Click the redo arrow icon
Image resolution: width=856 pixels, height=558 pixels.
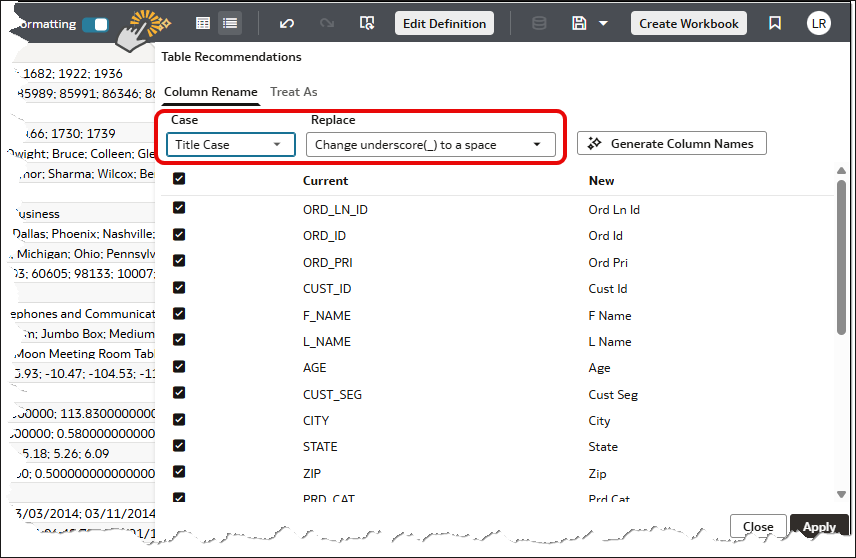(x=327, y=23)
